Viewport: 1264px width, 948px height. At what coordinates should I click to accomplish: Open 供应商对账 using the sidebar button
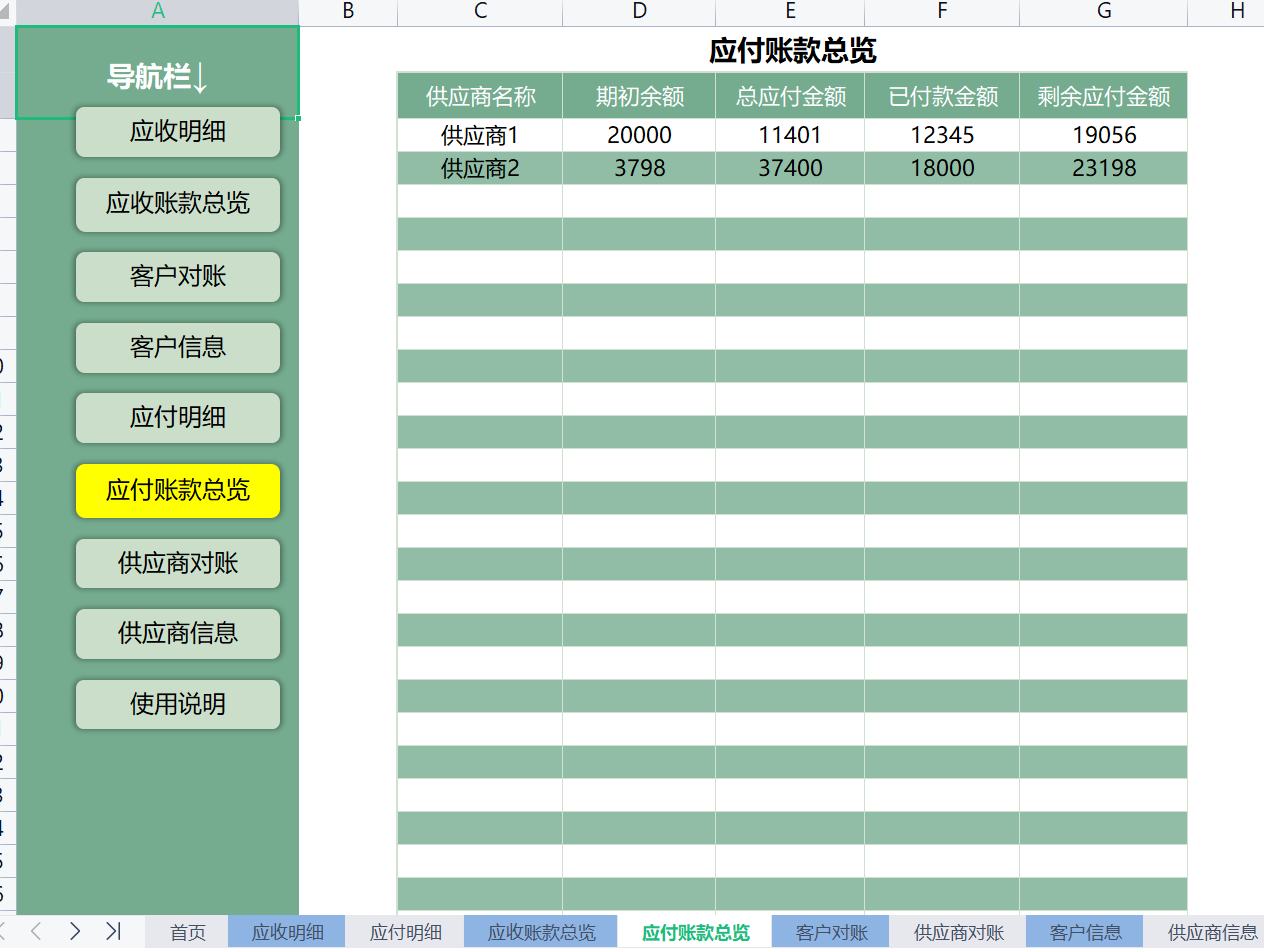coord(177,563)
